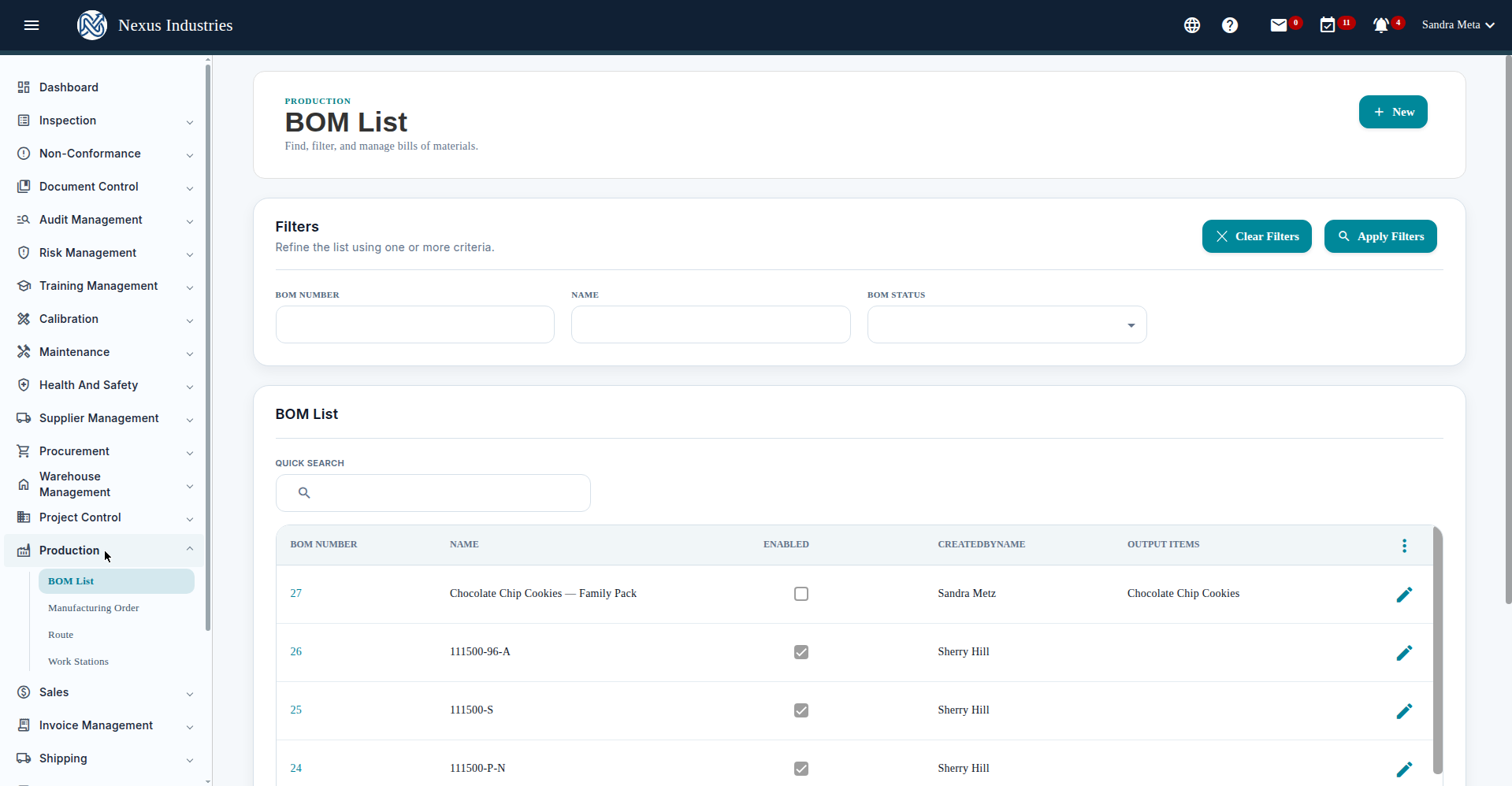Viewport: 1512px width, 786px height.
Task: Open the mail inbox icon
Action: tap(1279, 25)
